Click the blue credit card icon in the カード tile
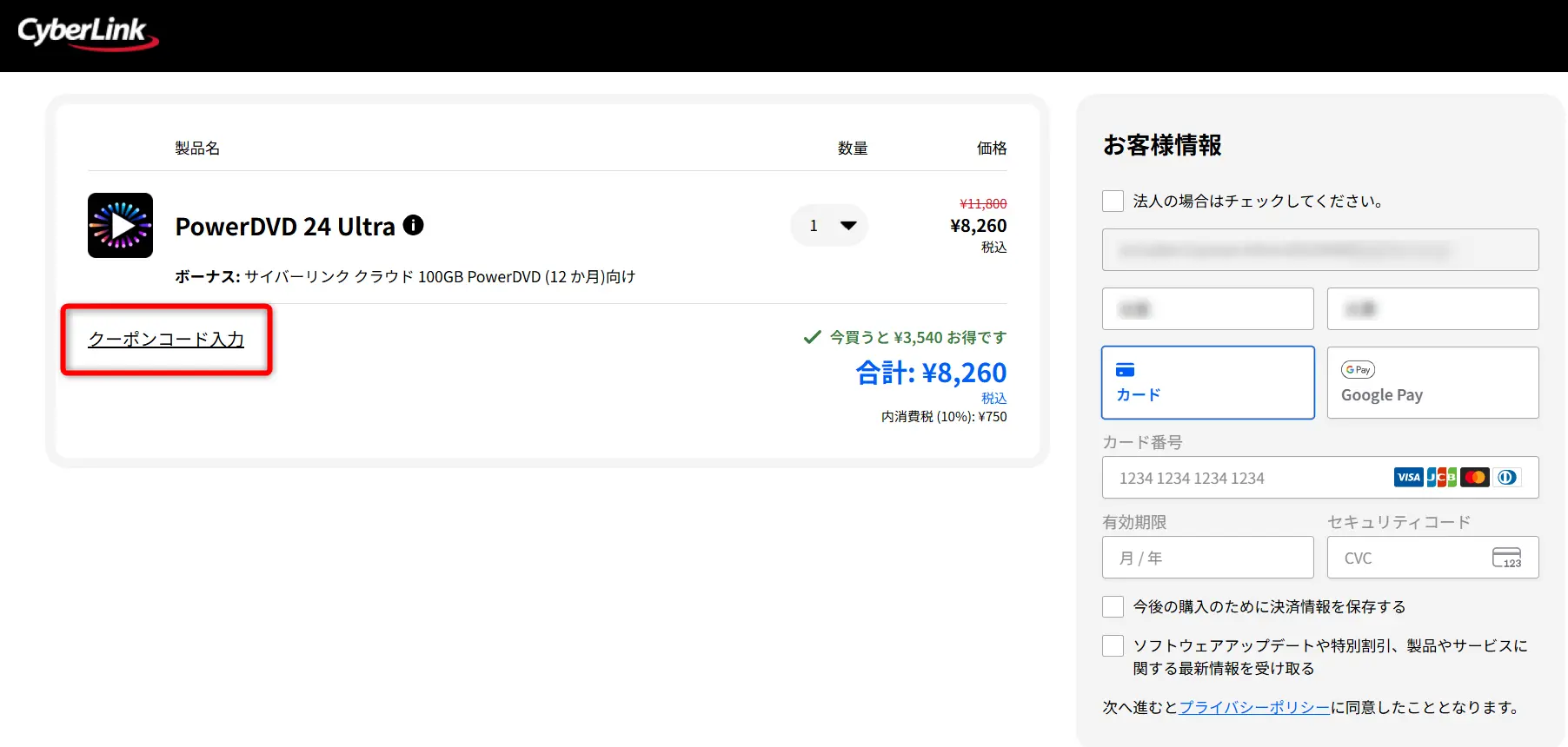 click(1126, 370)
